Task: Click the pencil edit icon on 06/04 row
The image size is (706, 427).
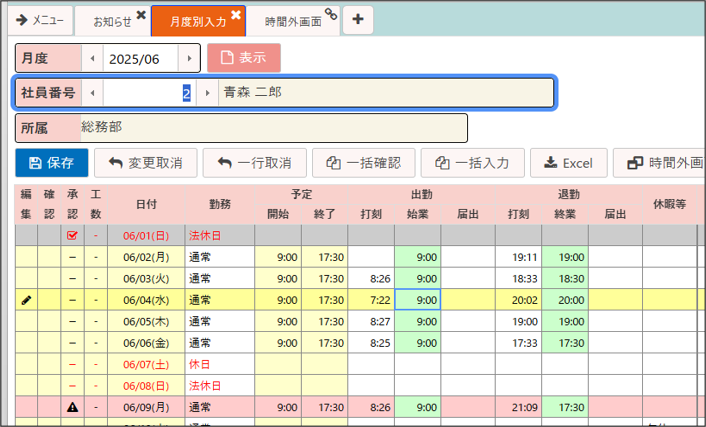Action: tap(26, 299)
